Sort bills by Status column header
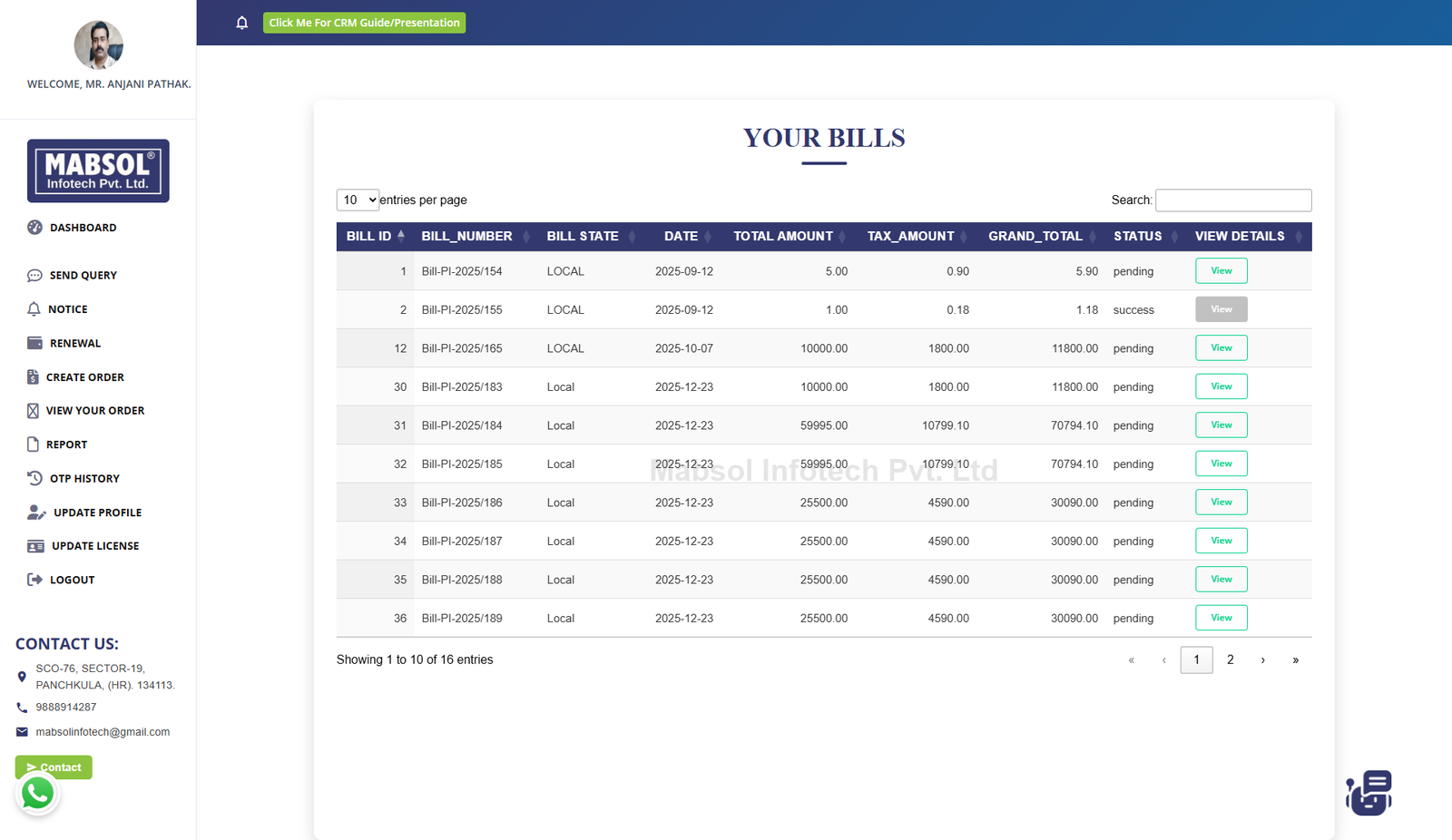Image resolution: width=1452 pixels, height=840 pixels. pos(1137,236)
